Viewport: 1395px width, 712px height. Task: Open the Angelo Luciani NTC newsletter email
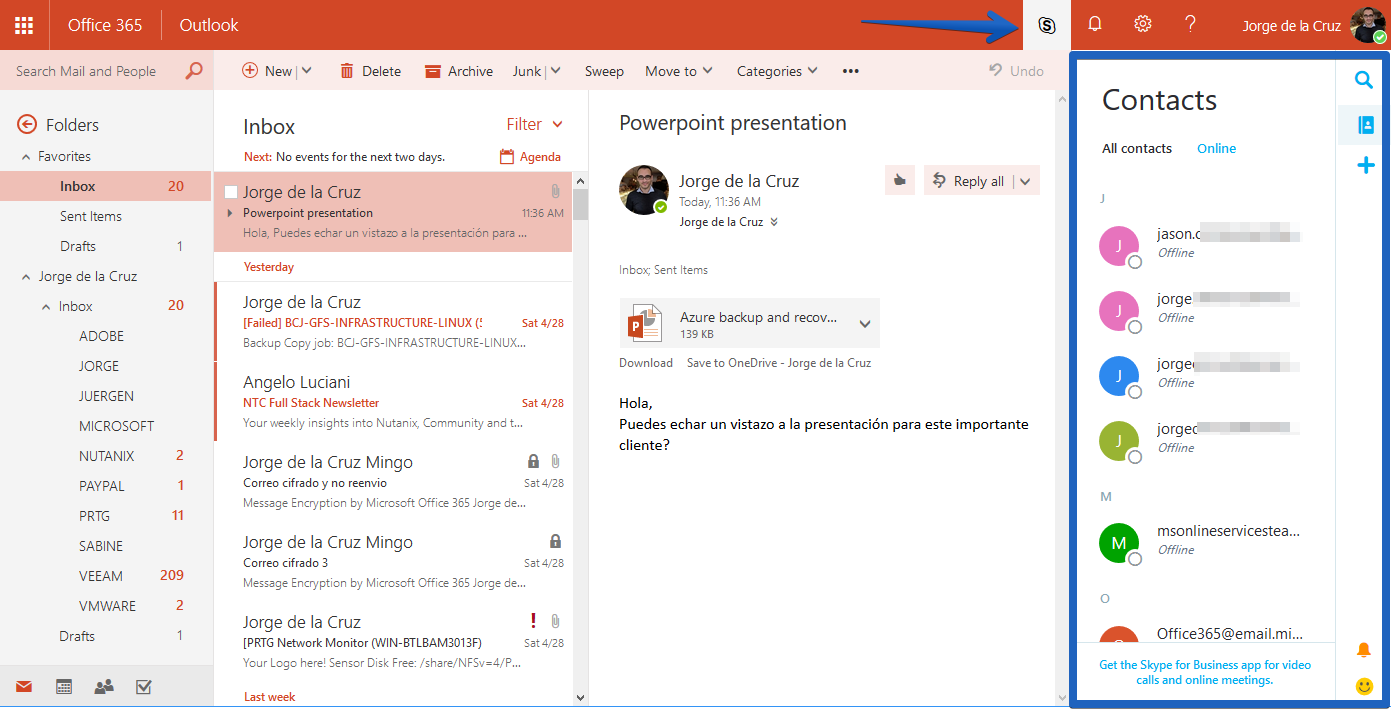(x=393, y=402)
